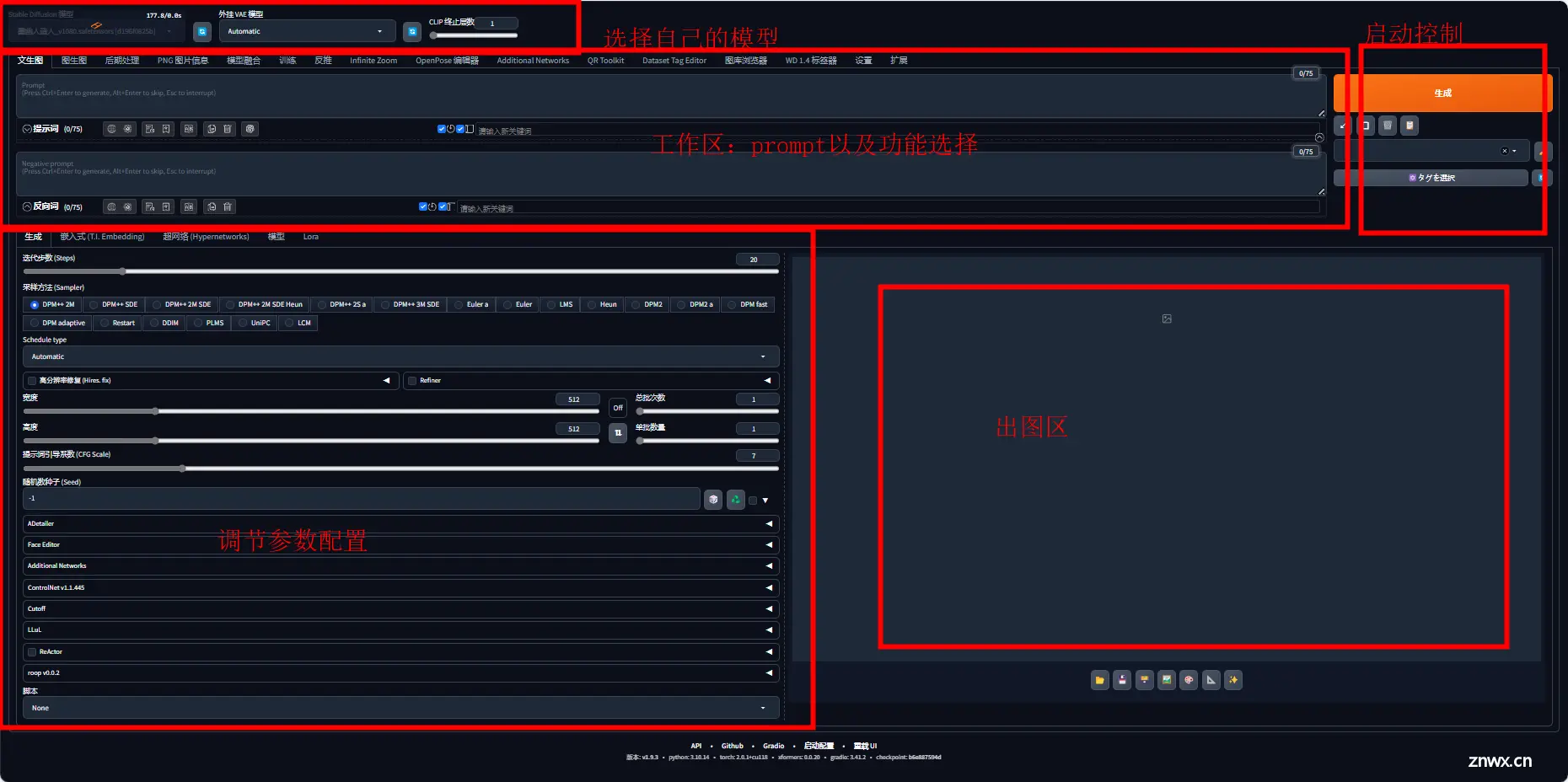The width and height of the screenshot is (1568, 782).
Task: Open the Schedule type dropdown
Action: coord(400,356)
